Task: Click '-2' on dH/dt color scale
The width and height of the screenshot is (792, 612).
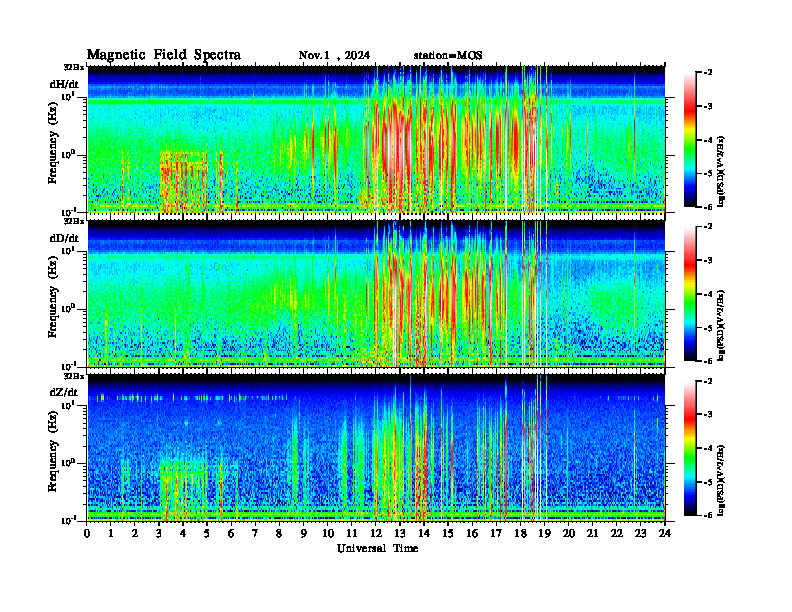Action: (x=708, y=73)
